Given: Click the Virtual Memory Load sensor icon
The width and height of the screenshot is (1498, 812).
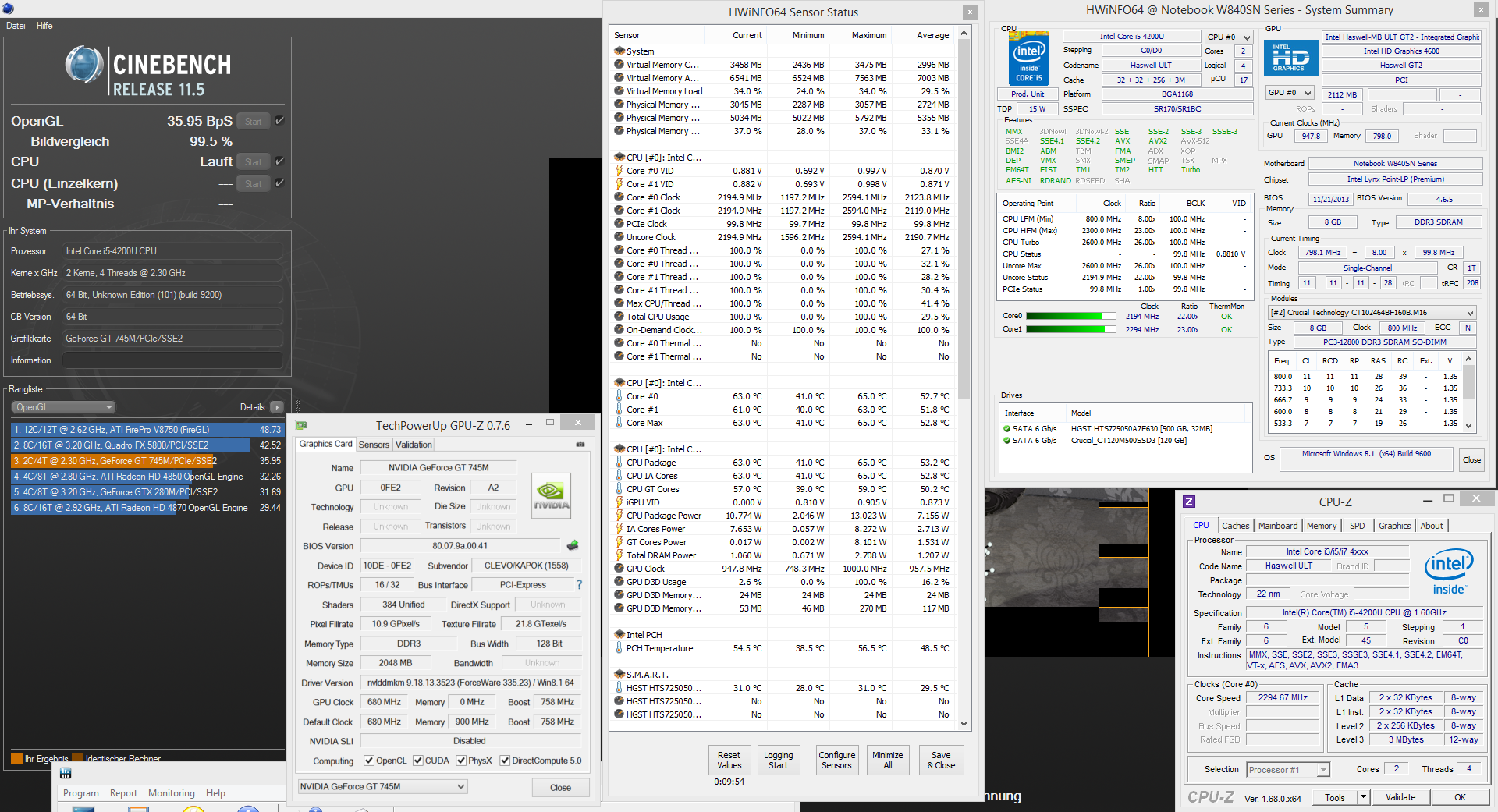Looking at the screenshot, I should coord(619,91).
